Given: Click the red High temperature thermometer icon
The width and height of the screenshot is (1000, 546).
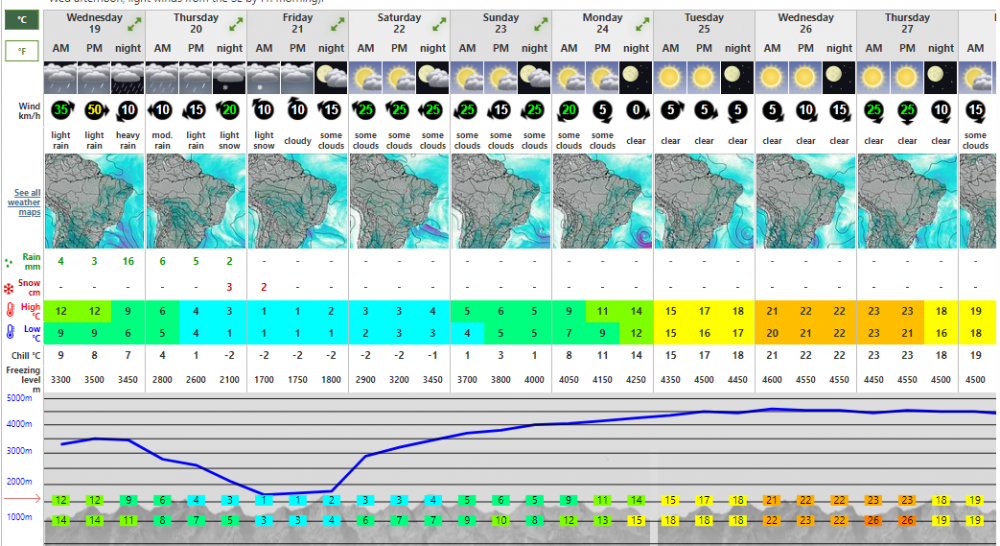Looking at the screenshot, I should click(9, 311).
